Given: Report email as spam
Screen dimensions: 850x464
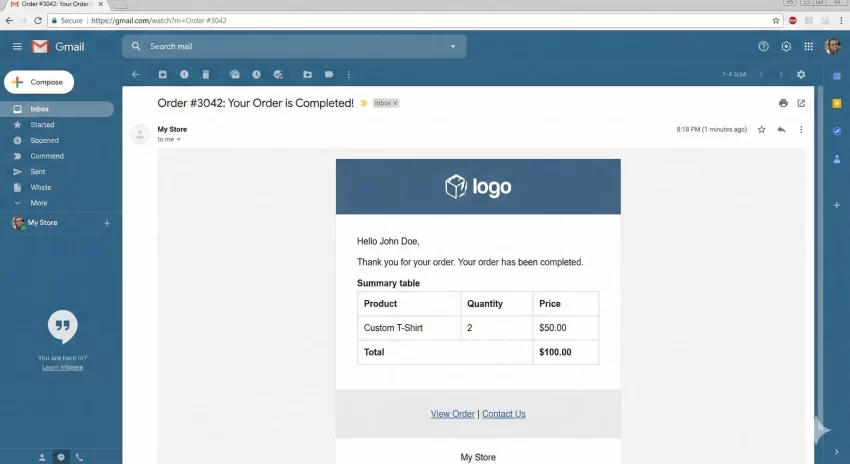Looking at the screenshot, I should click(x=184, y=74).
